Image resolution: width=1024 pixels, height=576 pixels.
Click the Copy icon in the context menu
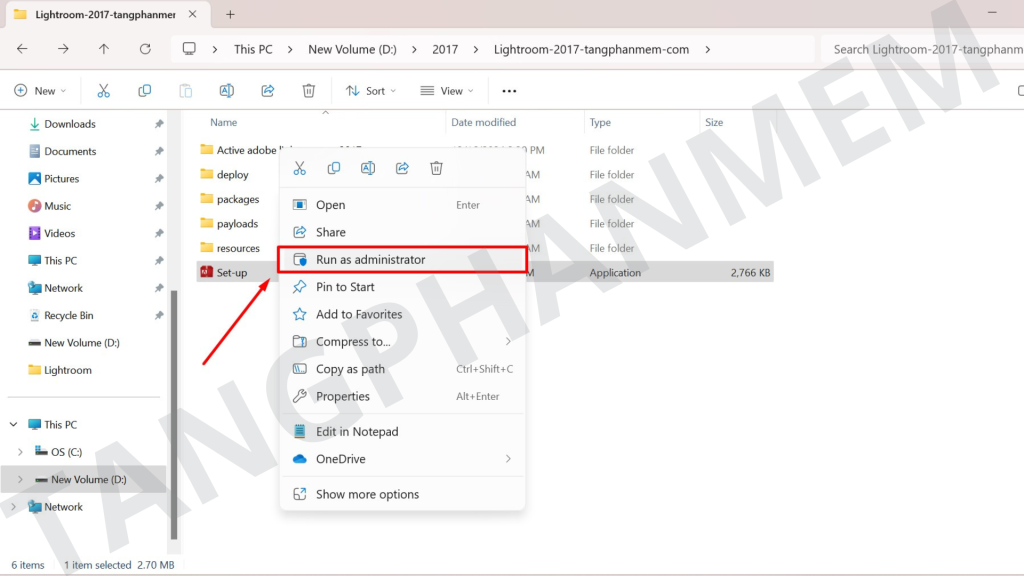tap(334, 168)
